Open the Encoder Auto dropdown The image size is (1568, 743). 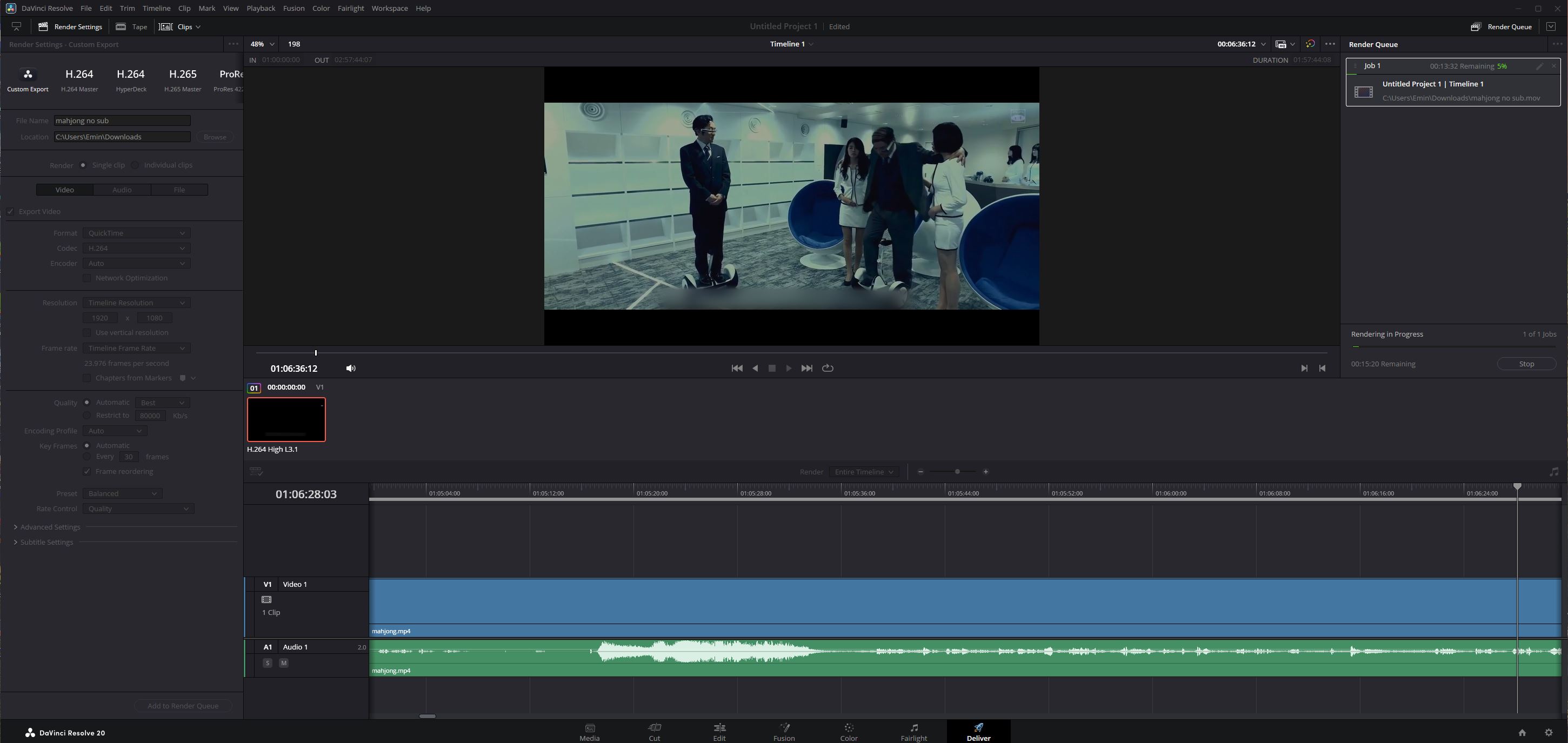[136, 264]
